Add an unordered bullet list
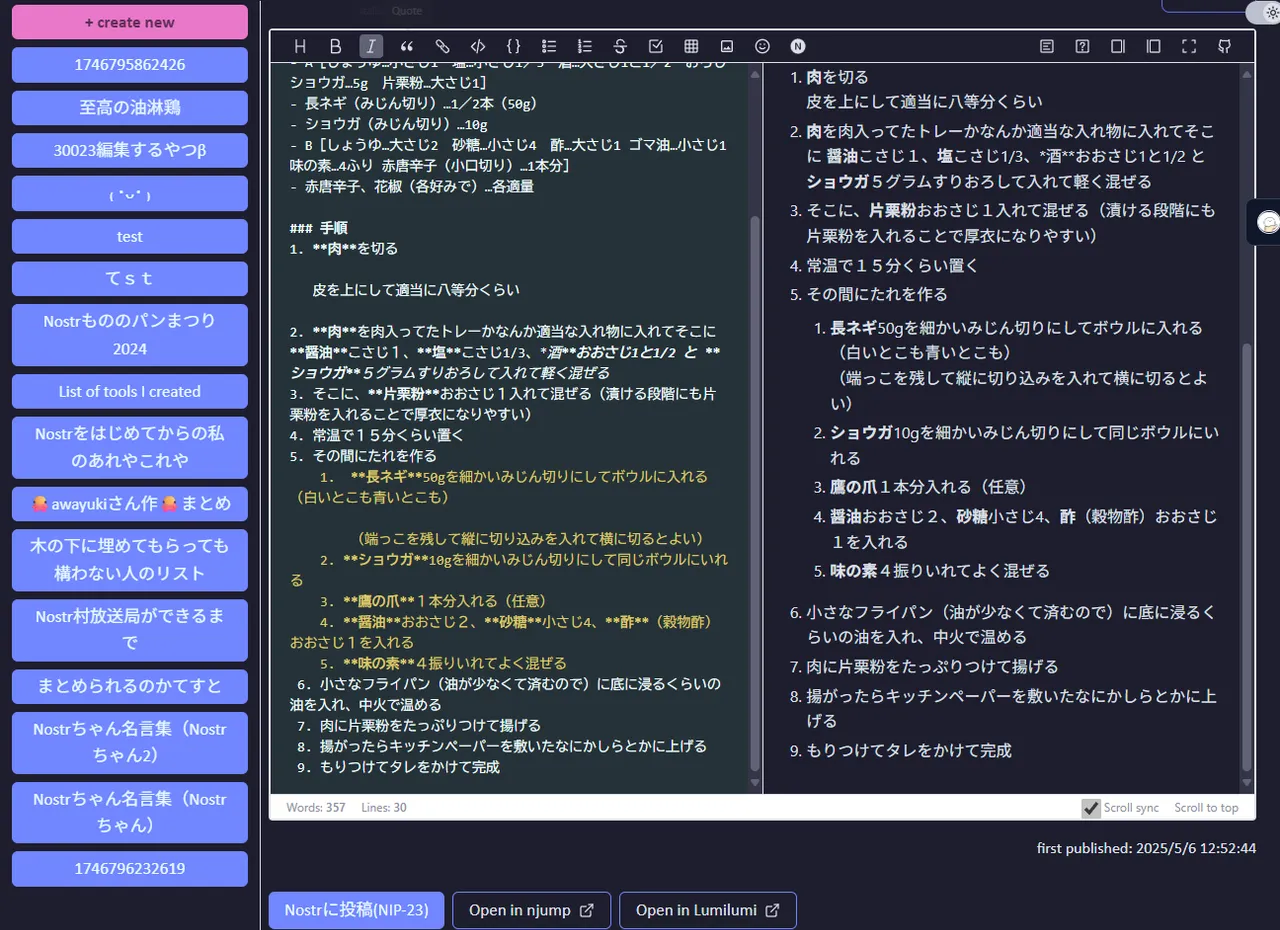The image size is (1280, 930). pos(549,46)
